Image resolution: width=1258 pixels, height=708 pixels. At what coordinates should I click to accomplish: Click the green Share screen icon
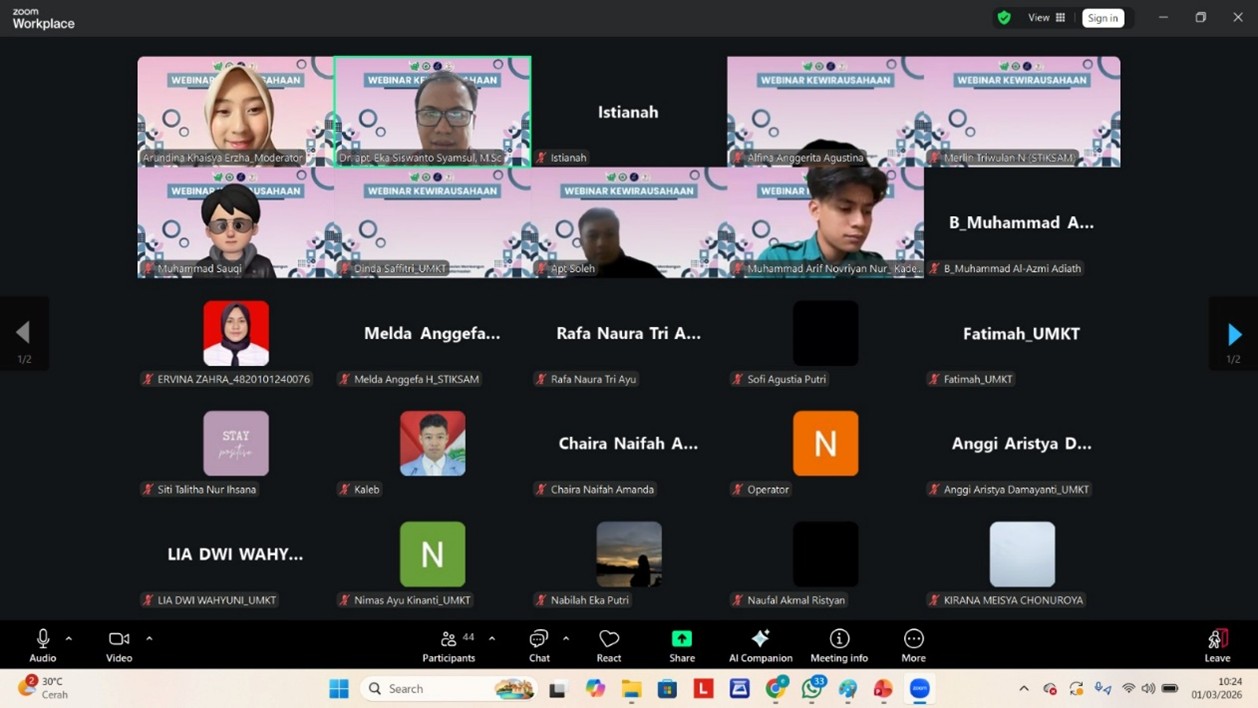682,639
